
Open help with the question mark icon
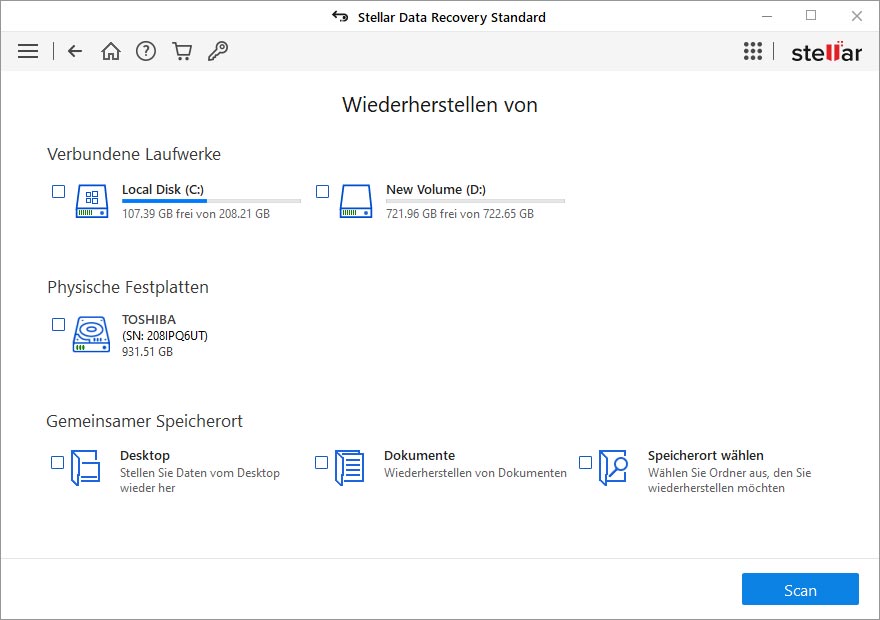[x=146, y=51]
